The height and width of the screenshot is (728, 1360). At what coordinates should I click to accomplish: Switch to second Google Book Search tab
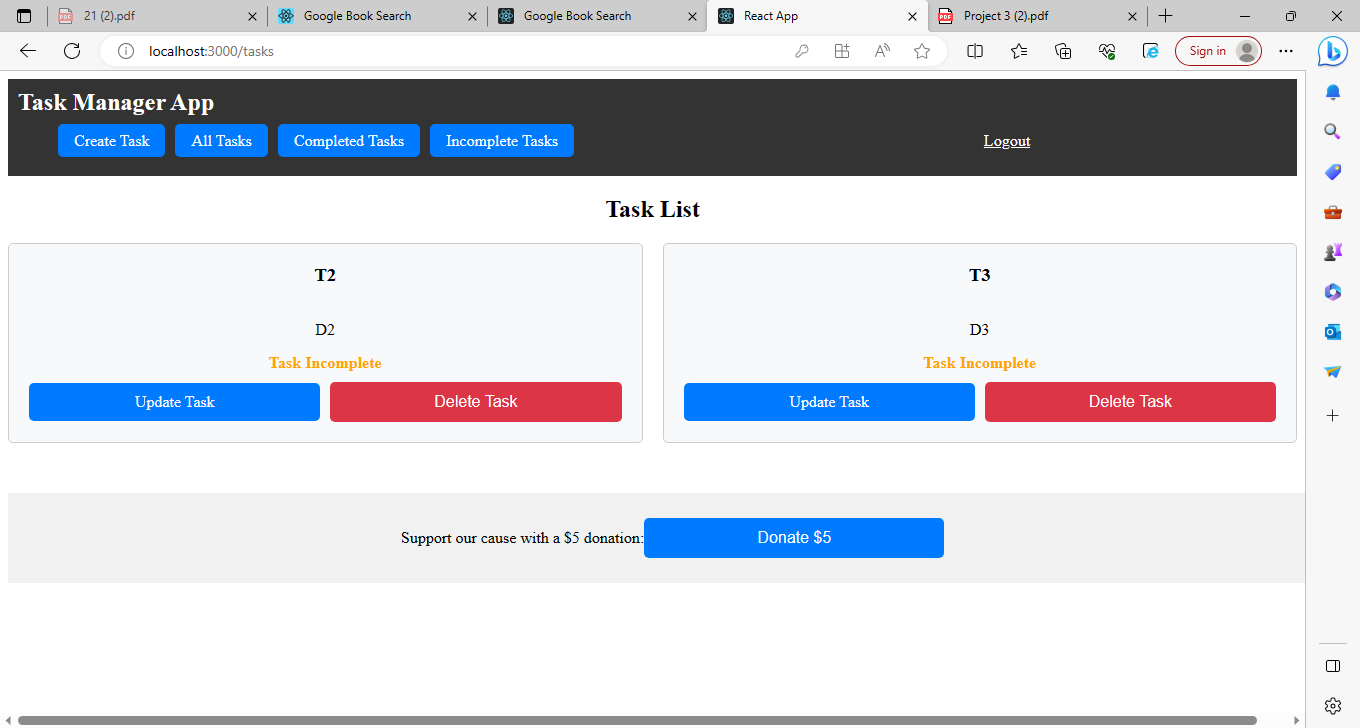click(597, 16)
